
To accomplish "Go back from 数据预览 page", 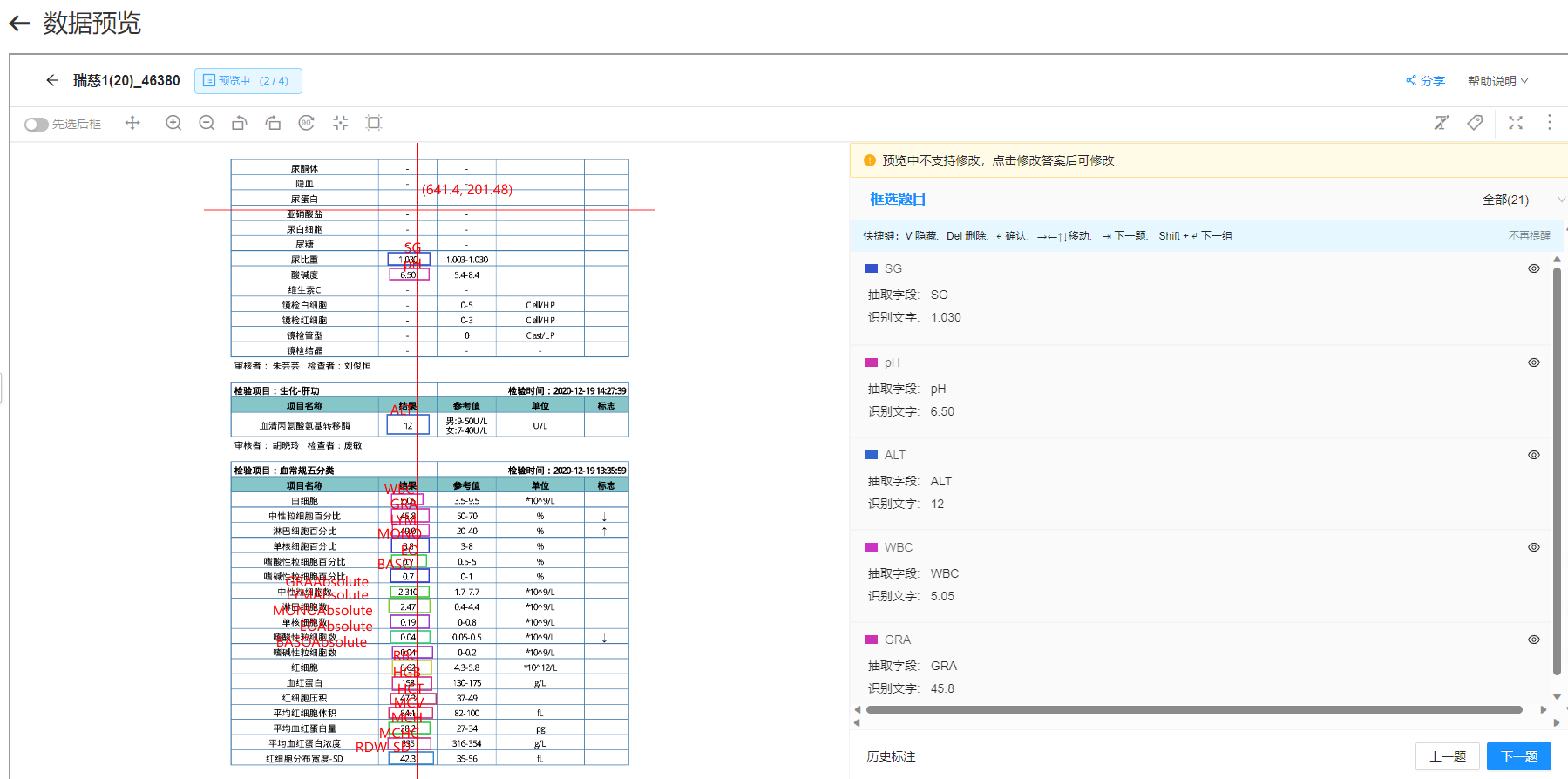I will (19, 24).
